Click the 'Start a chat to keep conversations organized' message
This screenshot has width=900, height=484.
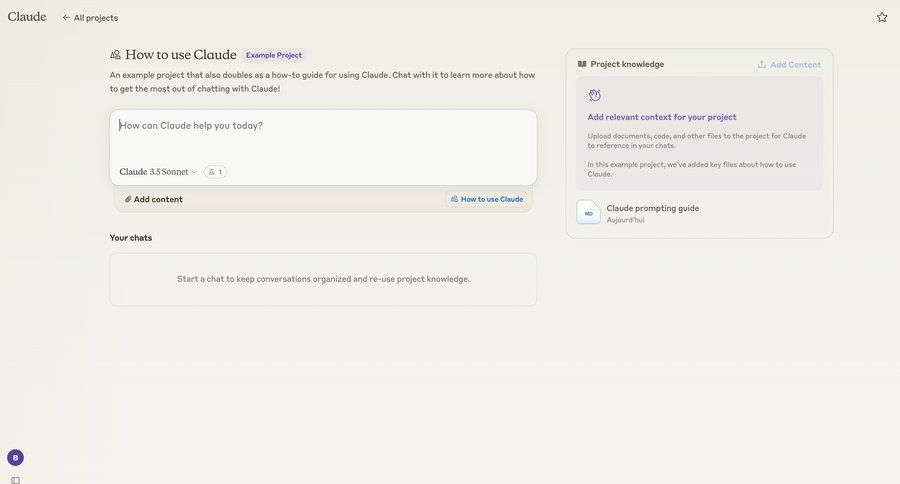[323, 279]
